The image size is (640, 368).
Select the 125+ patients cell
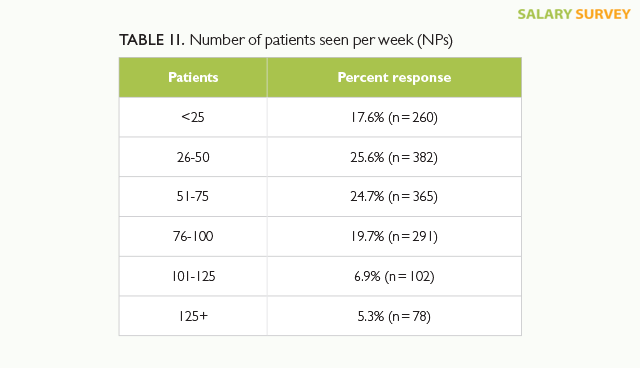[193, 316]
